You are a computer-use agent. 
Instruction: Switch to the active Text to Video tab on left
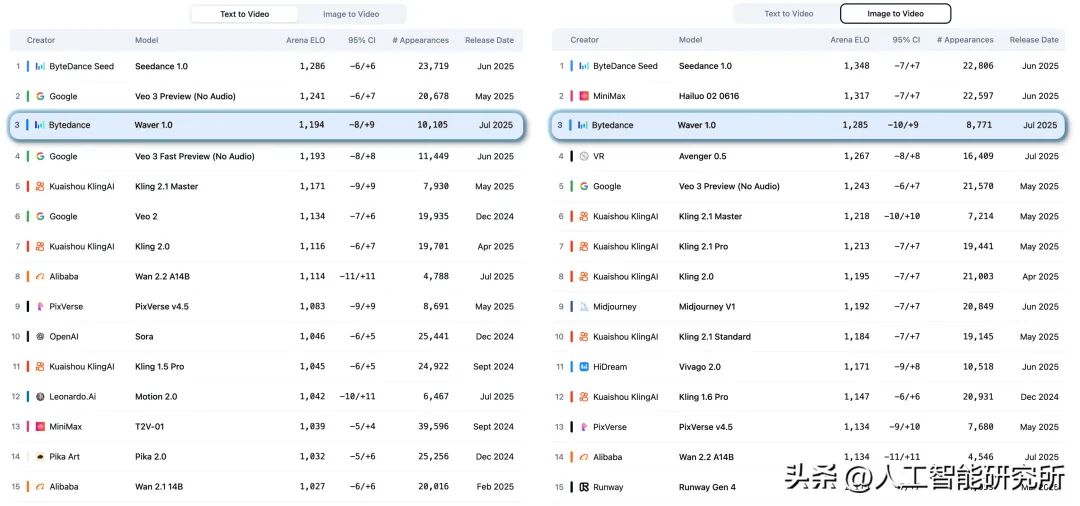tap(244, 14)
